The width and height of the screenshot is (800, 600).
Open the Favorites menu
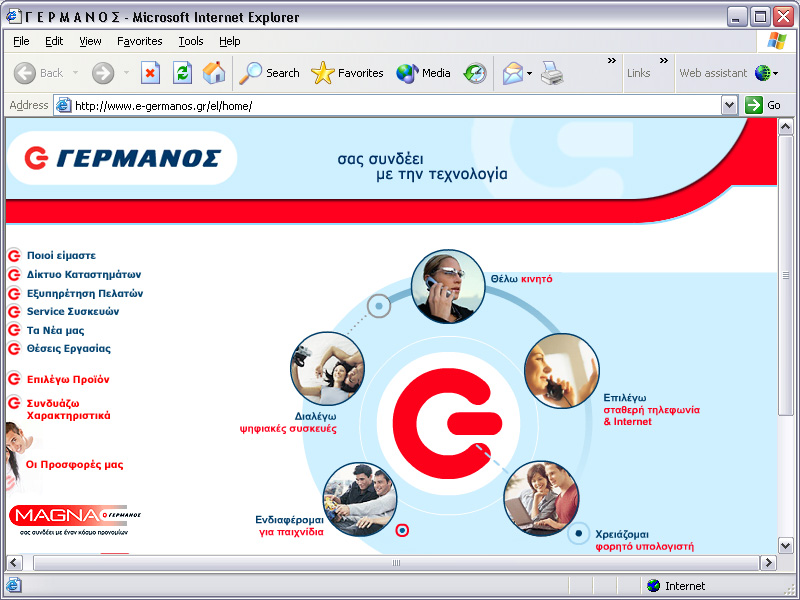tap(139, 41)
